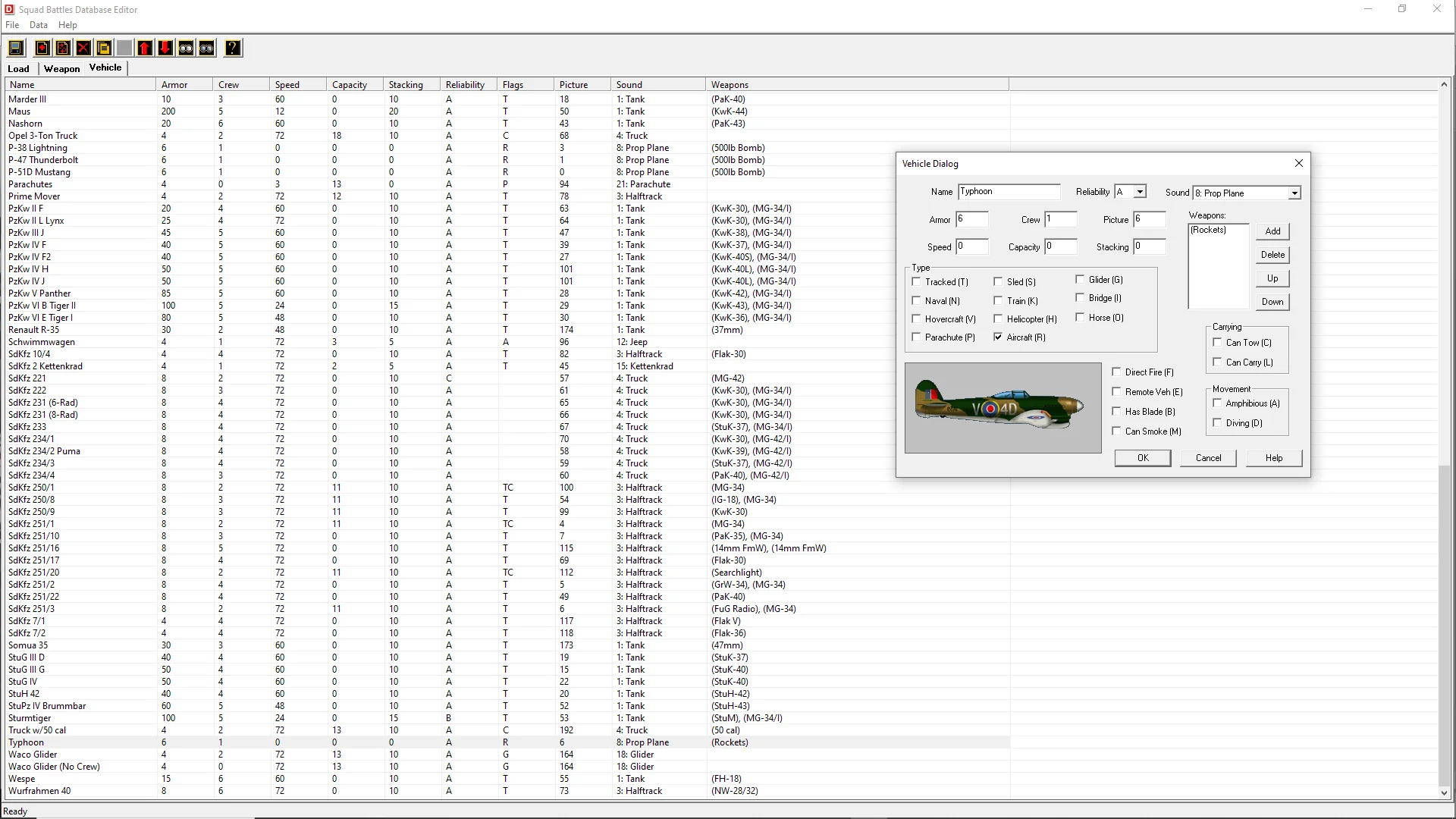Click the red X delete toolbar icon
This screenshot has width=1456, height=819.
83,49
